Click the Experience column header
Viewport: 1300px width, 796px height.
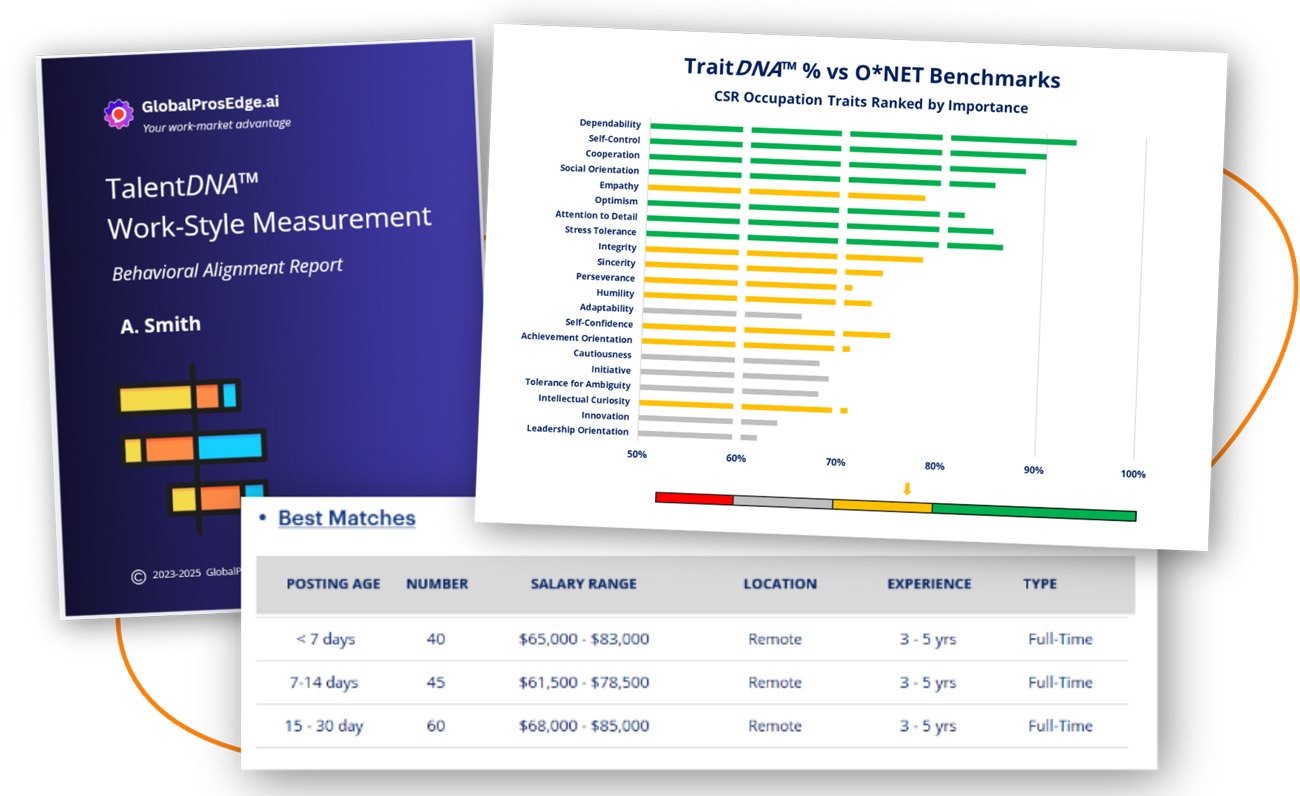tap(929, 584)
